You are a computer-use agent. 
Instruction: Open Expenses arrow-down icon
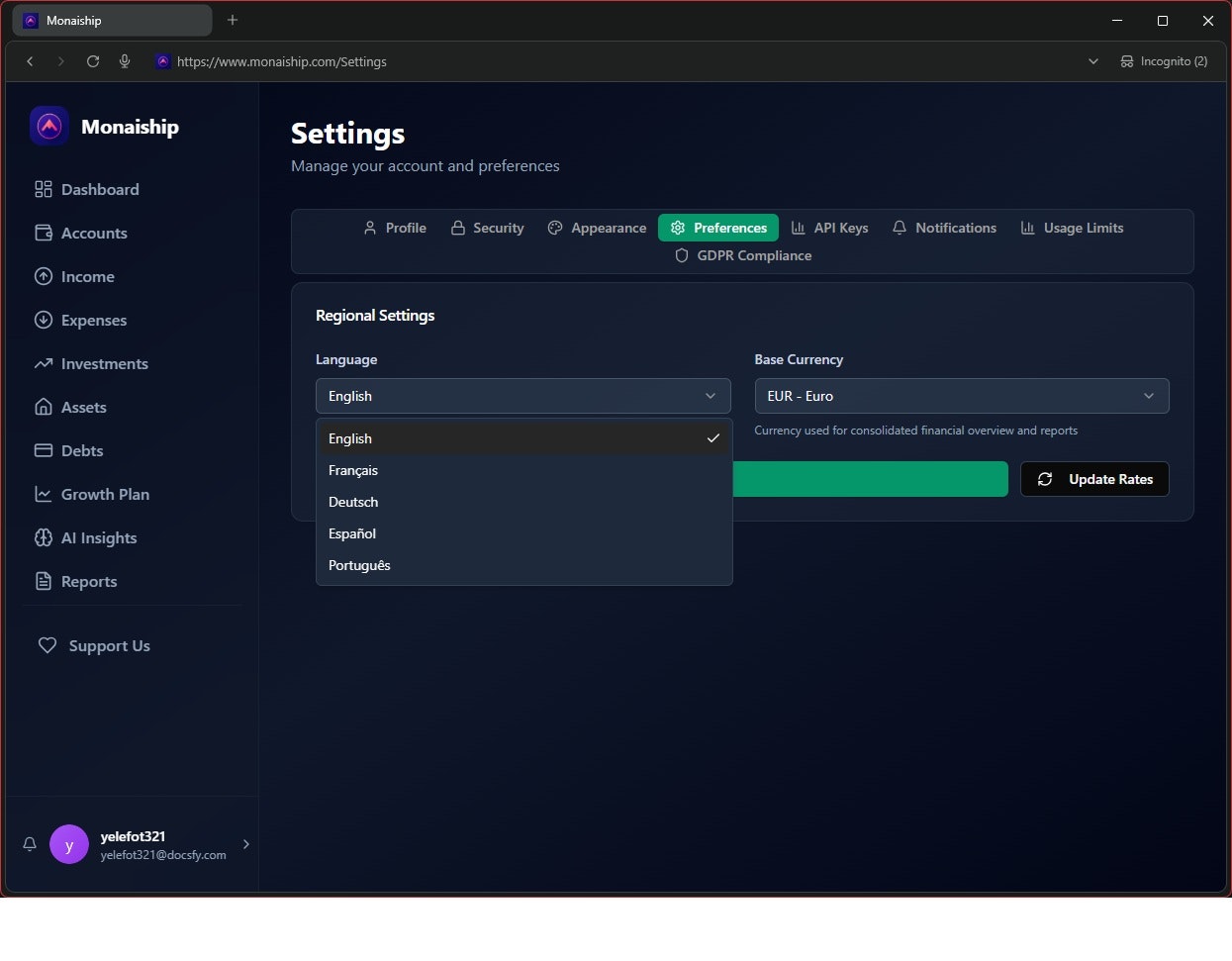click(x=44, y=320)
